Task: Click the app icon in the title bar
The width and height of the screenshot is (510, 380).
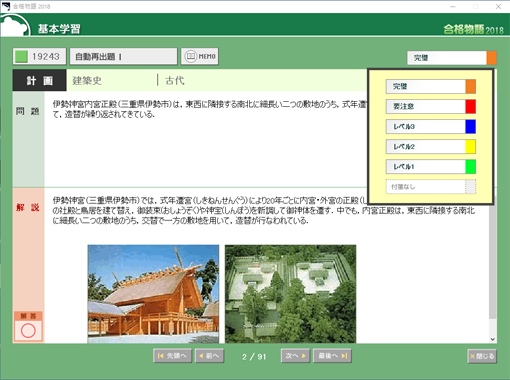Action: [6, 6]
